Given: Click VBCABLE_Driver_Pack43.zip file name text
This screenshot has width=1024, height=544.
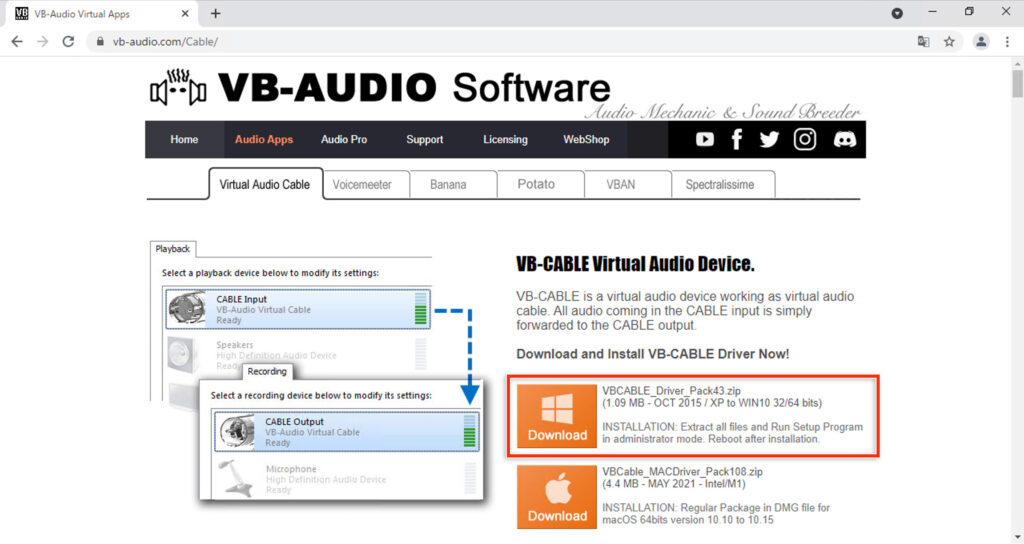Looking at the screenshot, I should coord(671,391).
